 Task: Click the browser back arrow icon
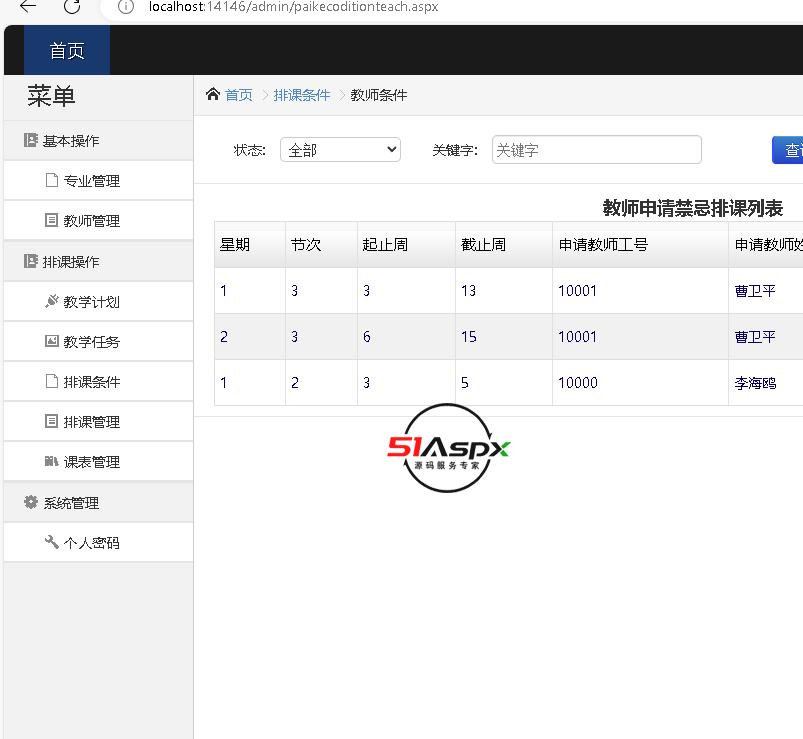[28, 7]
